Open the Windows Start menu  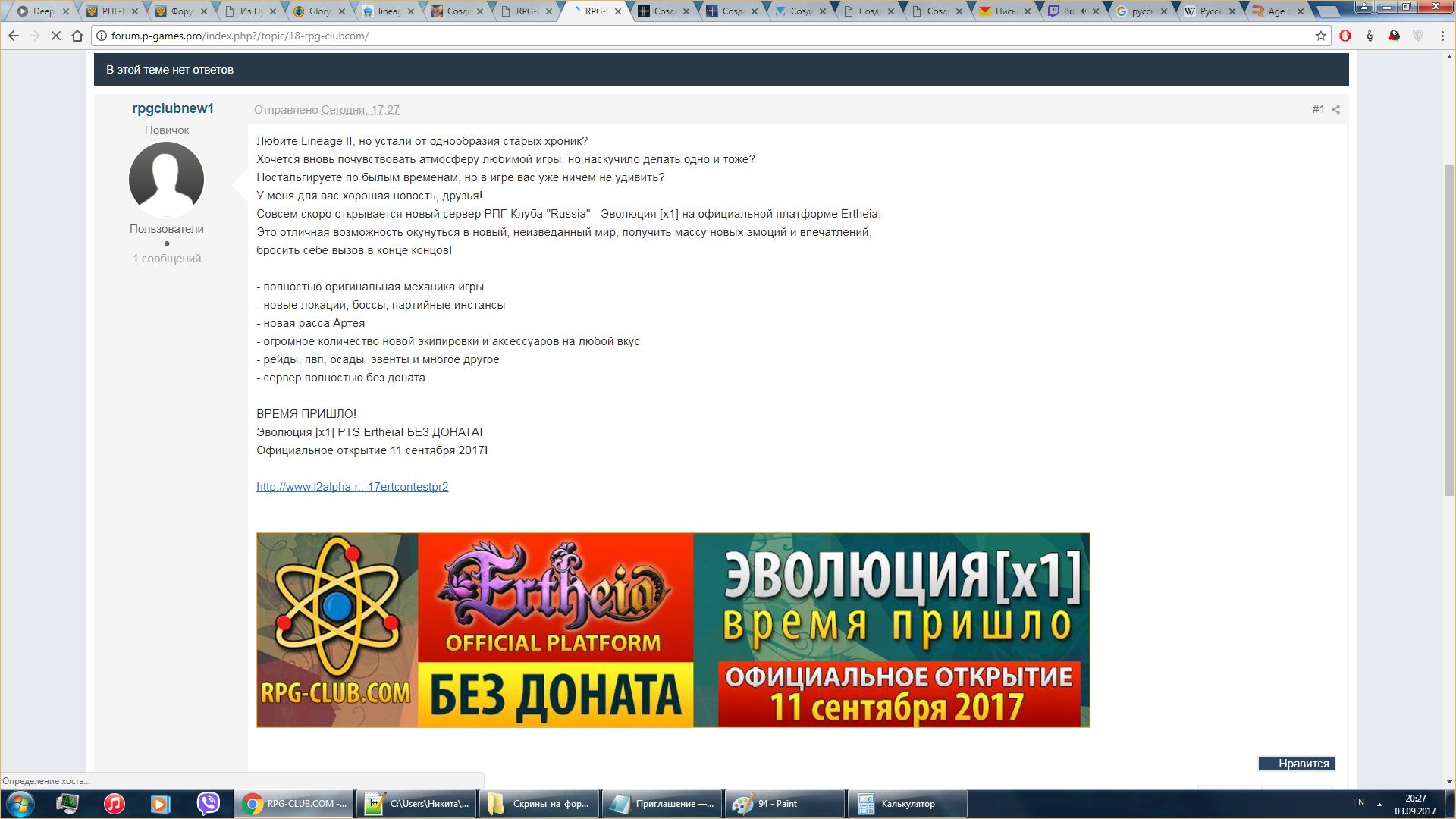coord(20,804)
